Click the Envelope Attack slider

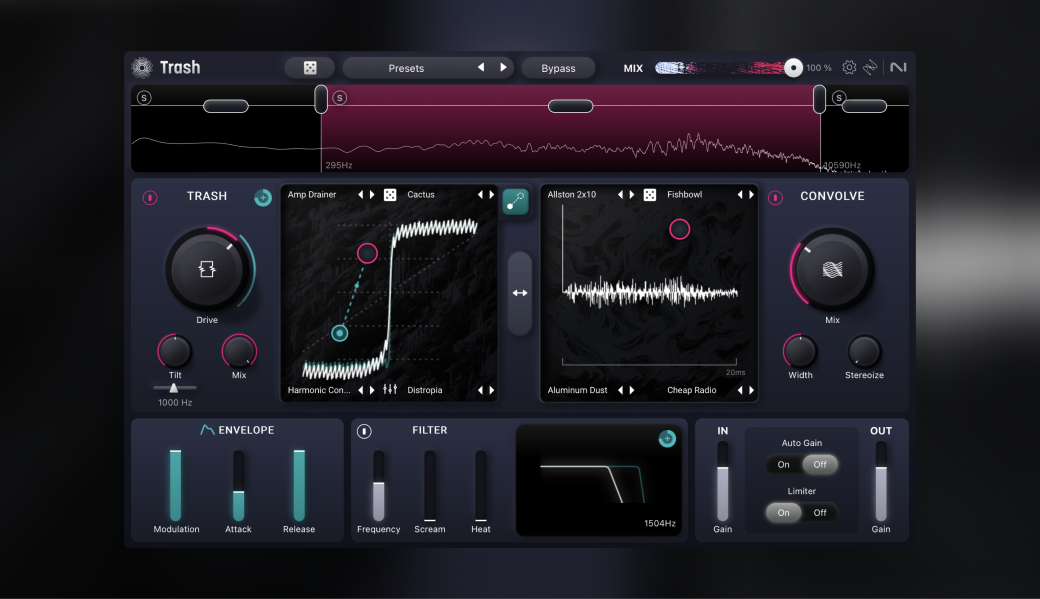(x=238, y=485)
